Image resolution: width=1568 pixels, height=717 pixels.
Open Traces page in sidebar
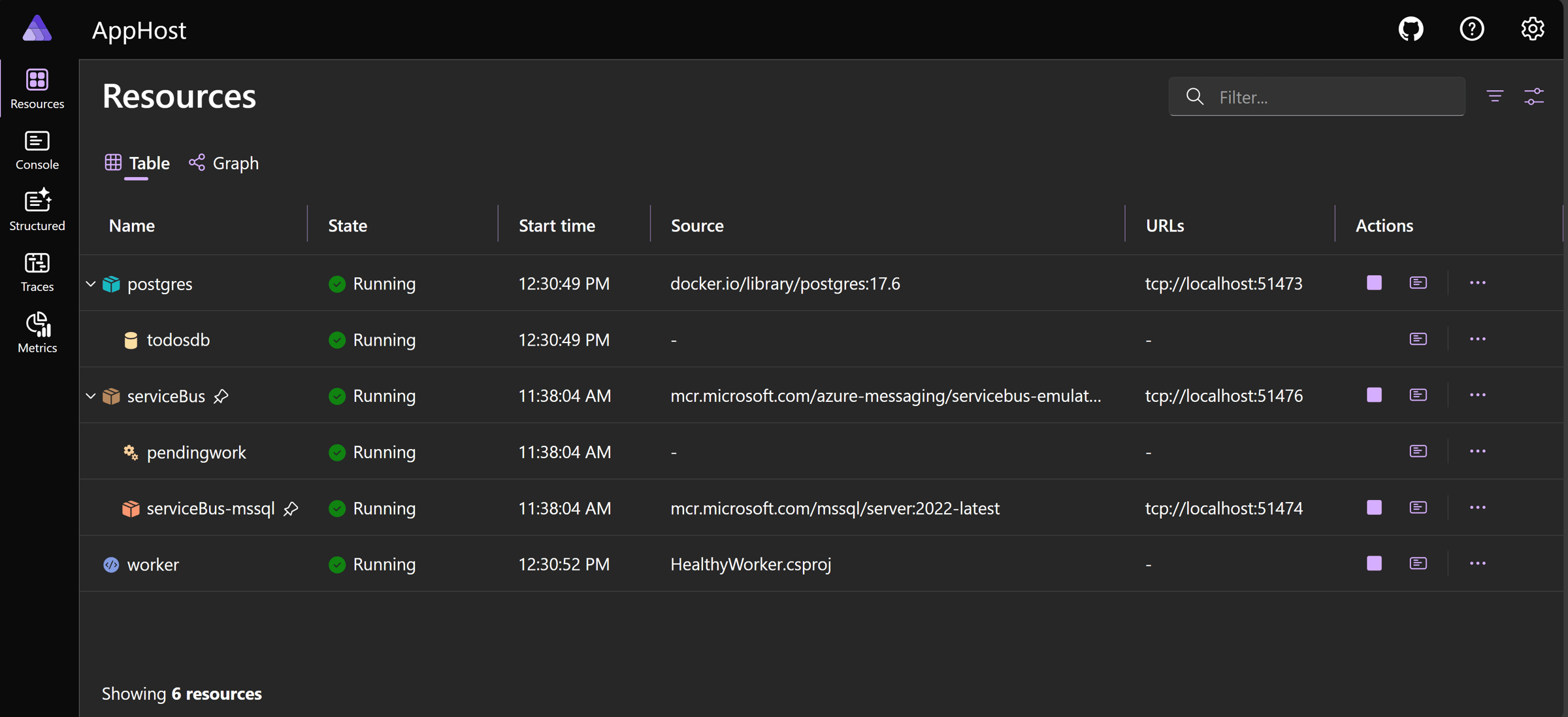pyautogui.click(x=37, y=272)
